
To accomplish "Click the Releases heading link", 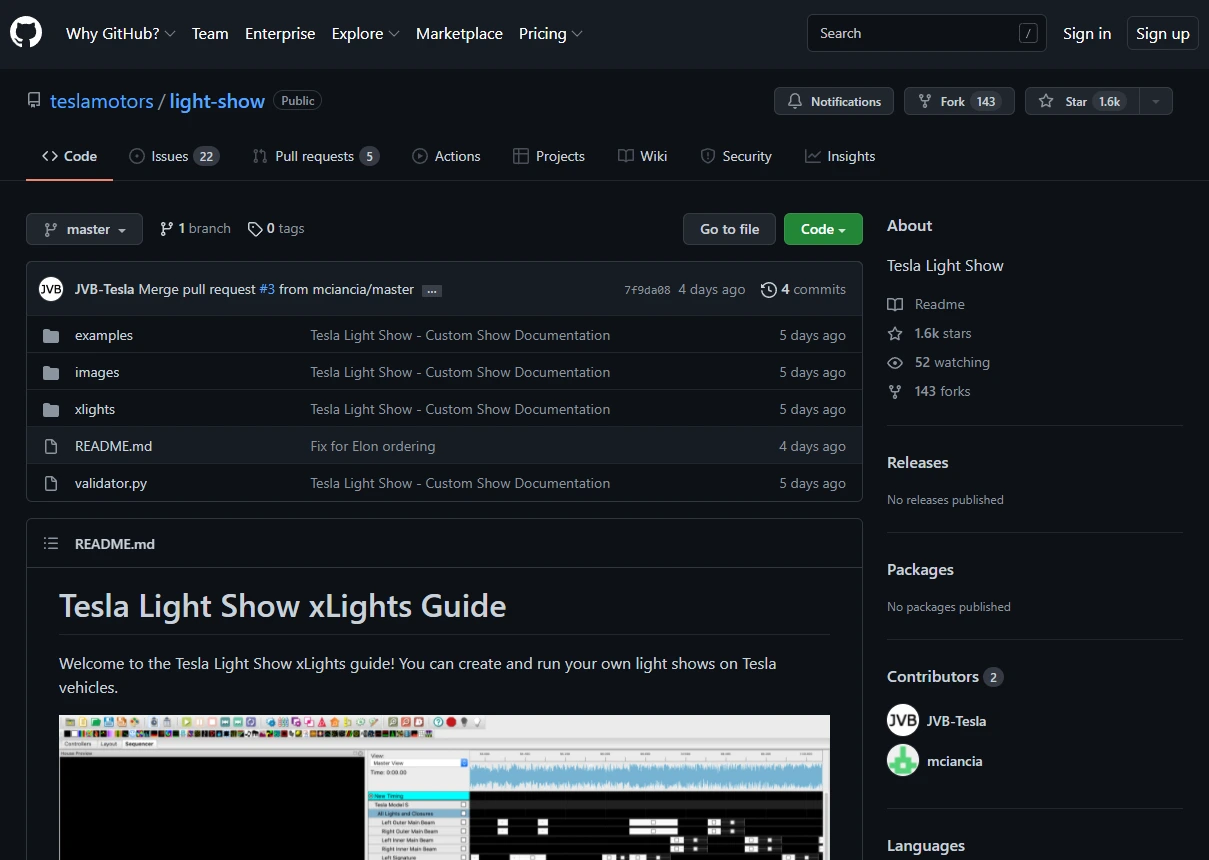I will [918, 462].
